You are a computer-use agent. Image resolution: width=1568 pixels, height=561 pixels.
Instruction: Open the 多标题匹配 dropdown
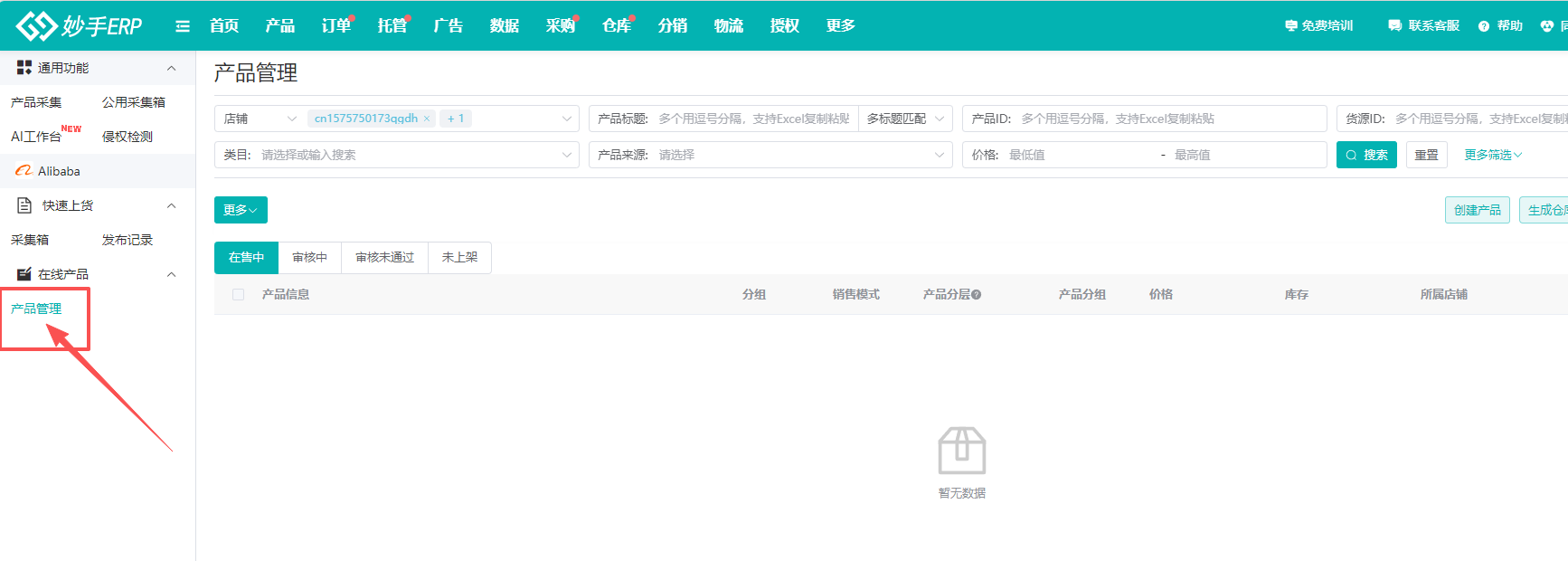904,119
